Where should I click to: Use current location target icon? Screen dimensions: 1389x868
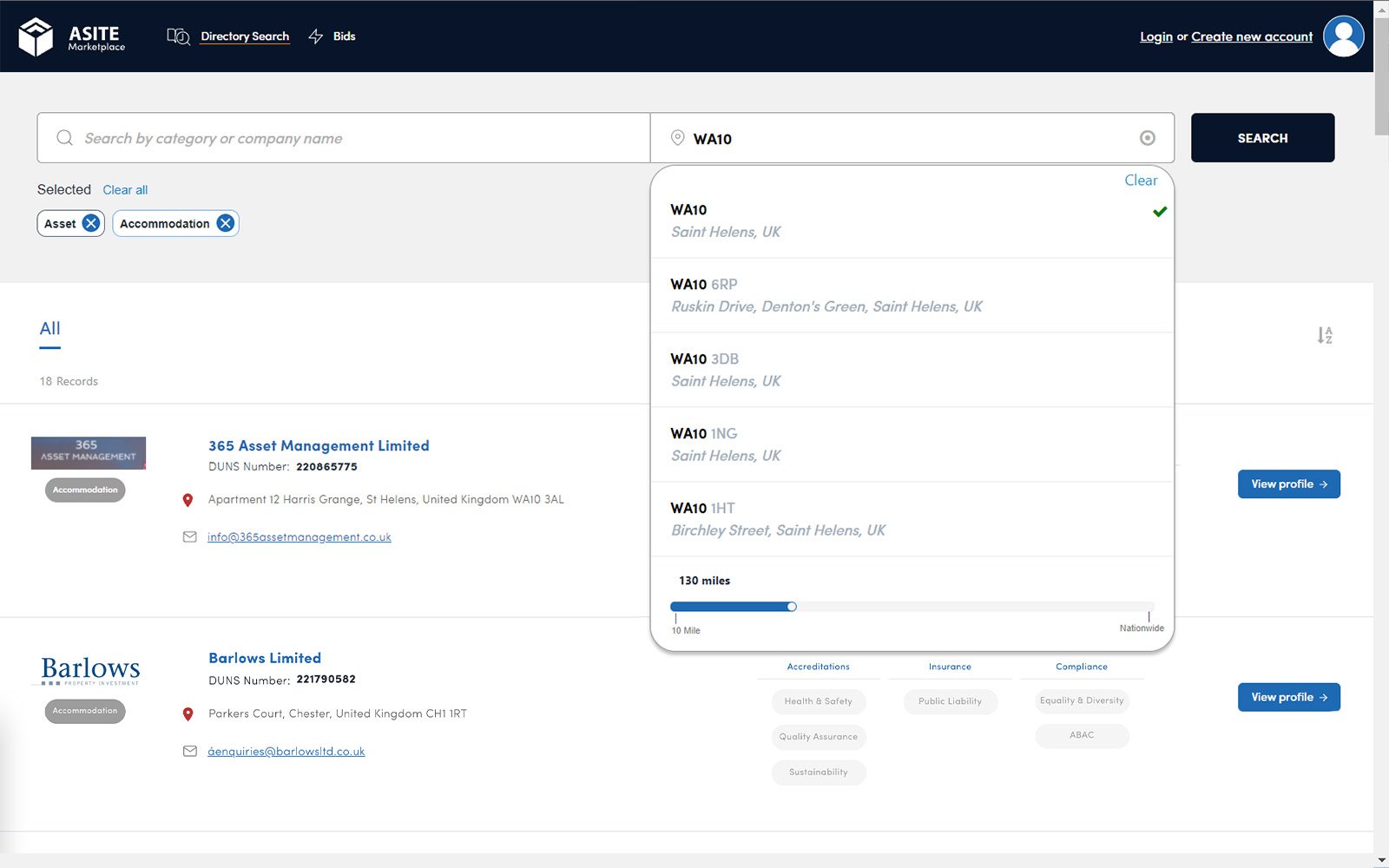pyautogui.click(x=1147, y=138)
